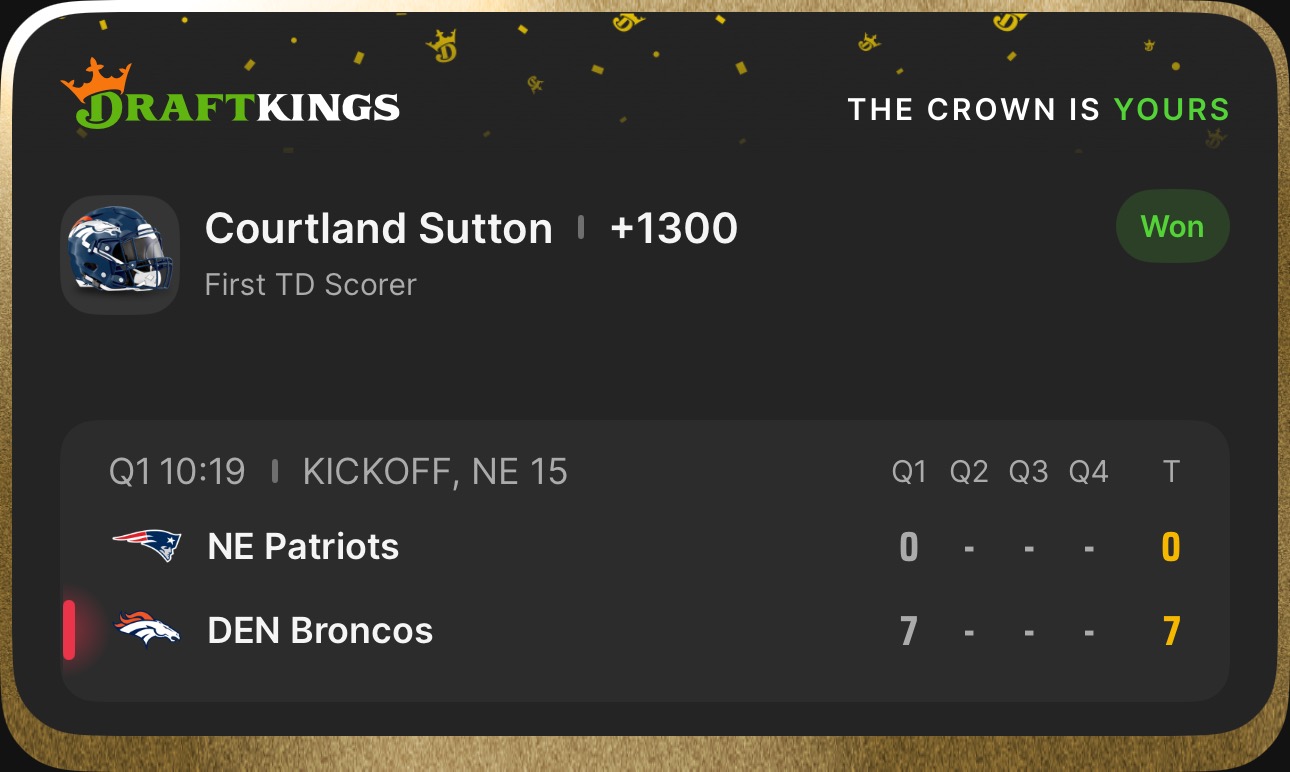1290x772 pixels.
Task: Click the KICKOFF, NE 15 status
Action: click(x=435, y=472)
